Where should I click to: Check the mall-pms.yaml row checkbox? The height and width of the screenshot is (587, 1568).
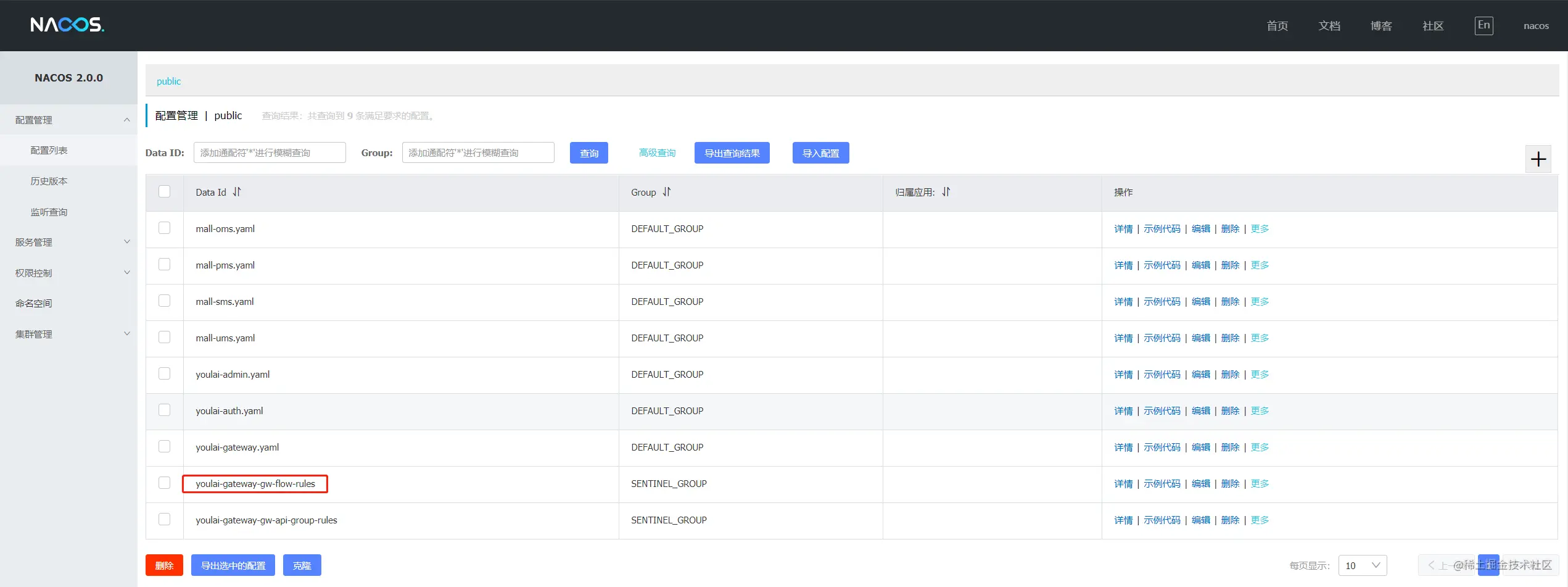click(164, 264)
